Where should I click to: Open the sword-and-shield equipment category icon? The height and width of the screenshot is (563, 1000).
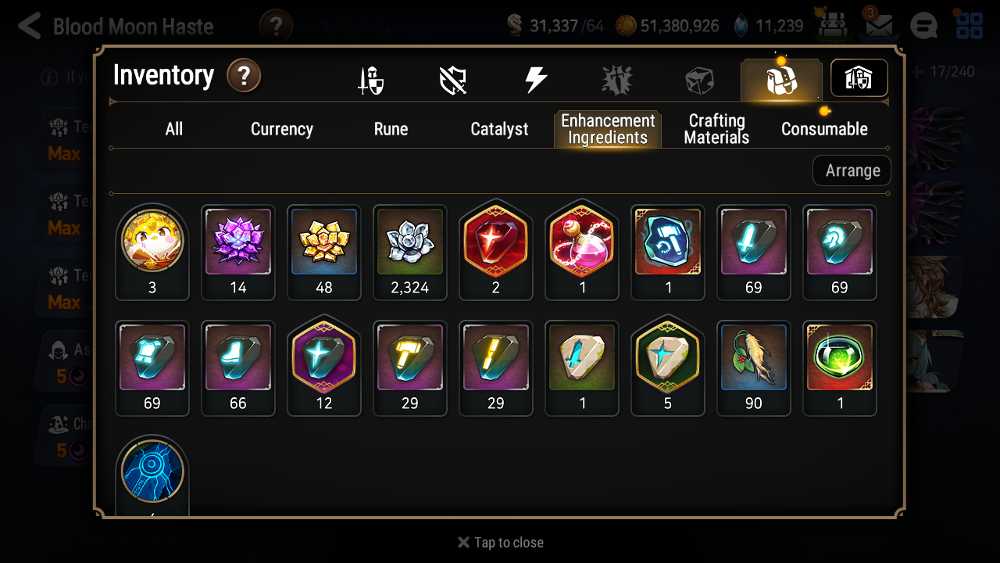[x=371, y=80]
